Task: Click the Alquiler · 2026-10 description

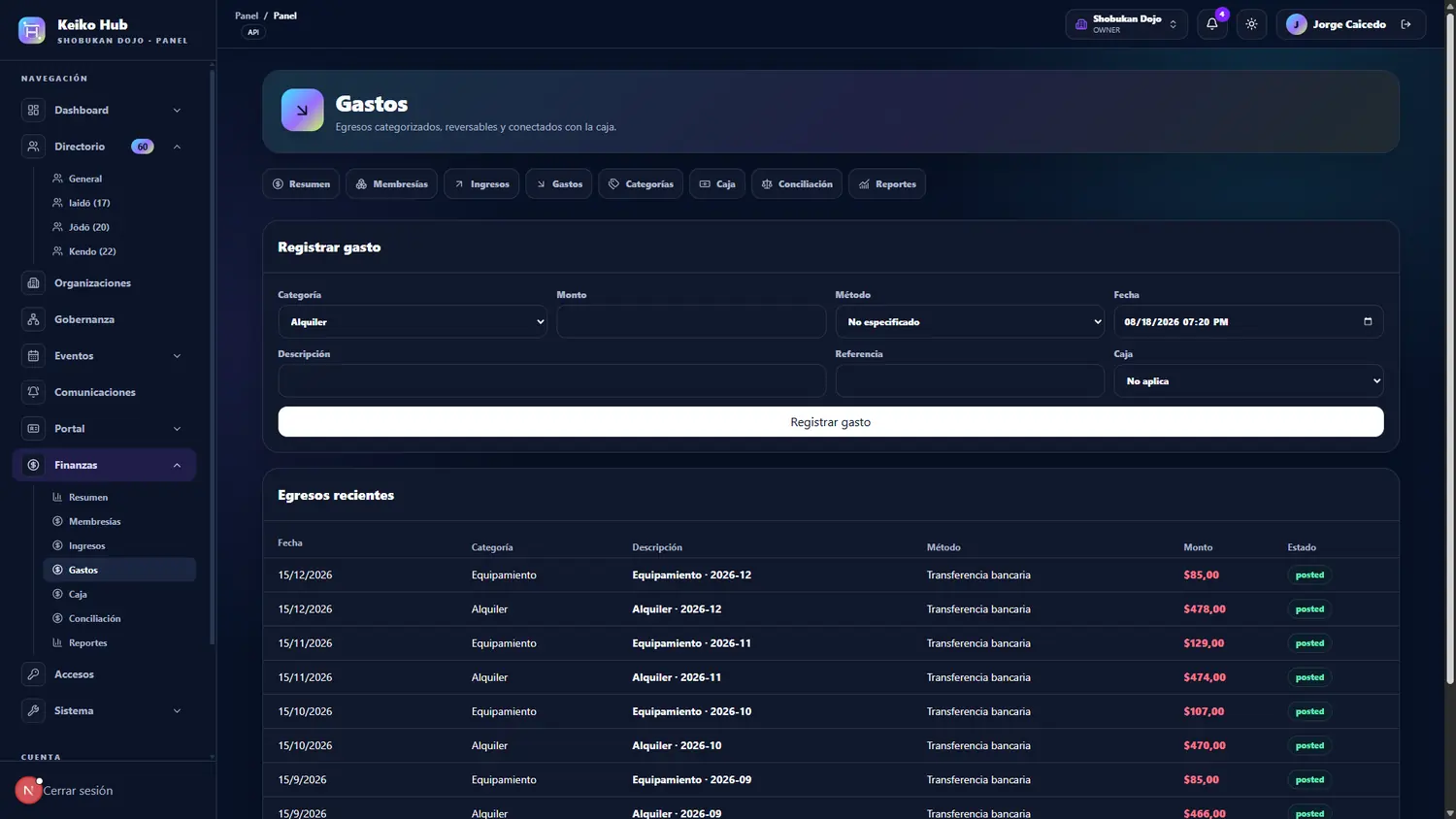Action: [x=678, y=746]
